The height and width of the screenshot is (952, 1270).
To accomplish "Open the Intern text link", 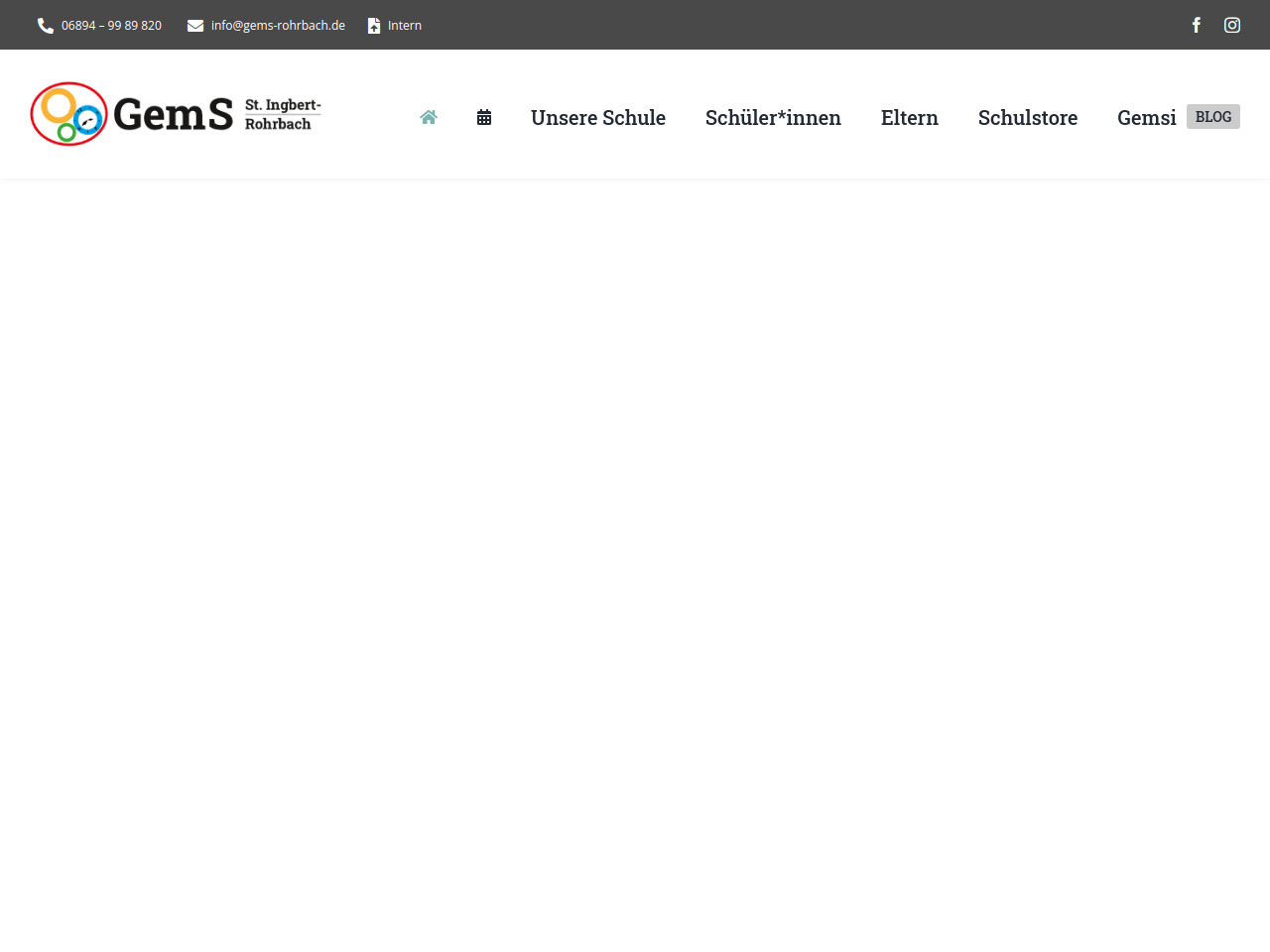I will pos(405,26).
